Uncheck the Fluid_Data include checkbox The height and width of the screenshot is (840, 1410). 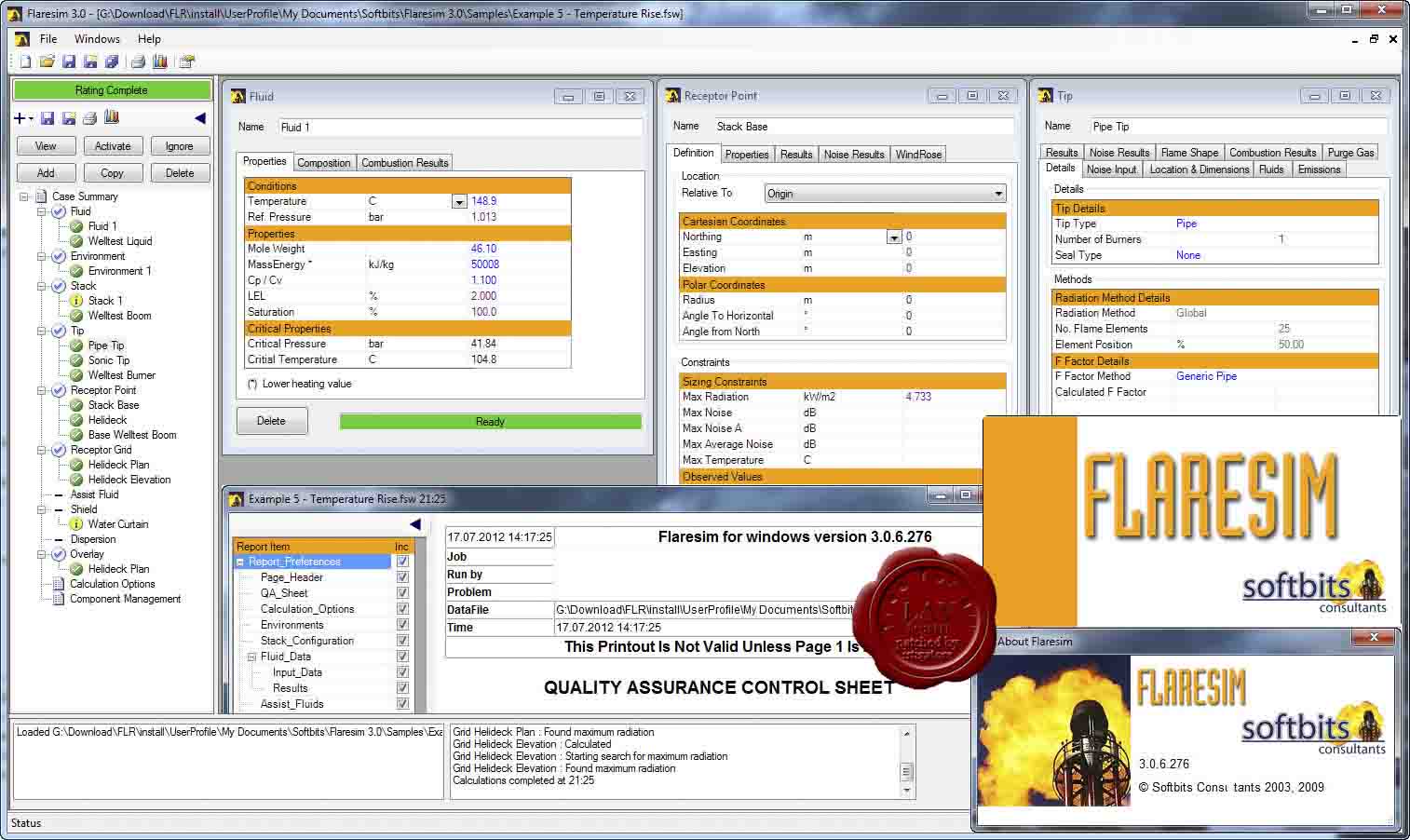coord(402,657)
